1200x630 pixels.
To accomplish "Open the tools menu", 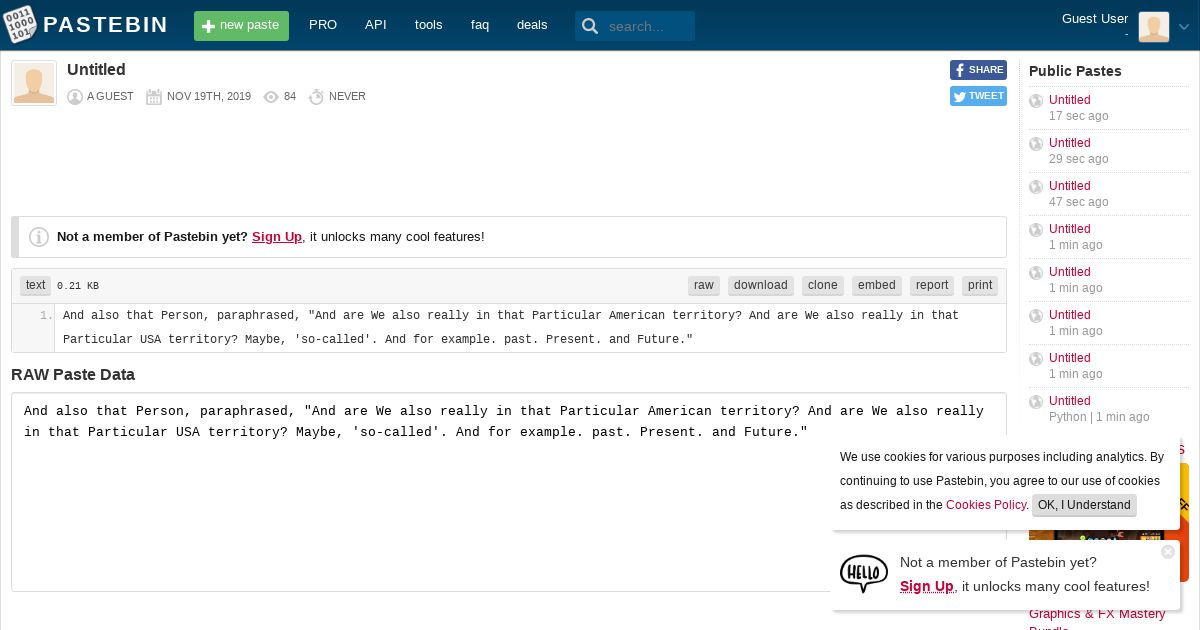I will (428, 25).
